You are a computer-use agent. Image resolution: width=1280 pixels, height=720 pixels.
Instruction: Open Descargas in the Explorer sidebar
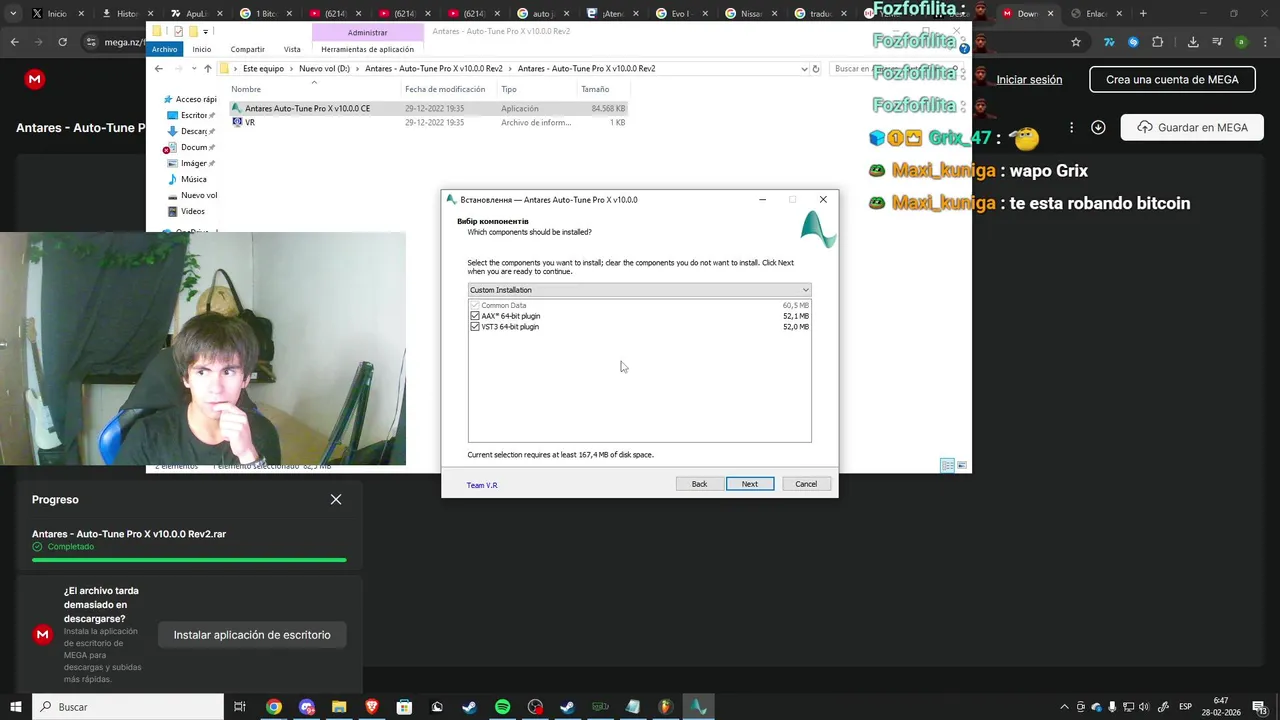coord(192,131)
